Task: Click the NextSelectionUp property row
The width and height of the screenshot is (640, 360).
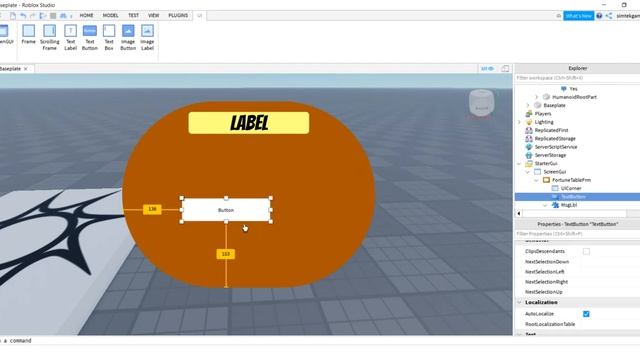Action: click(577, 292)
